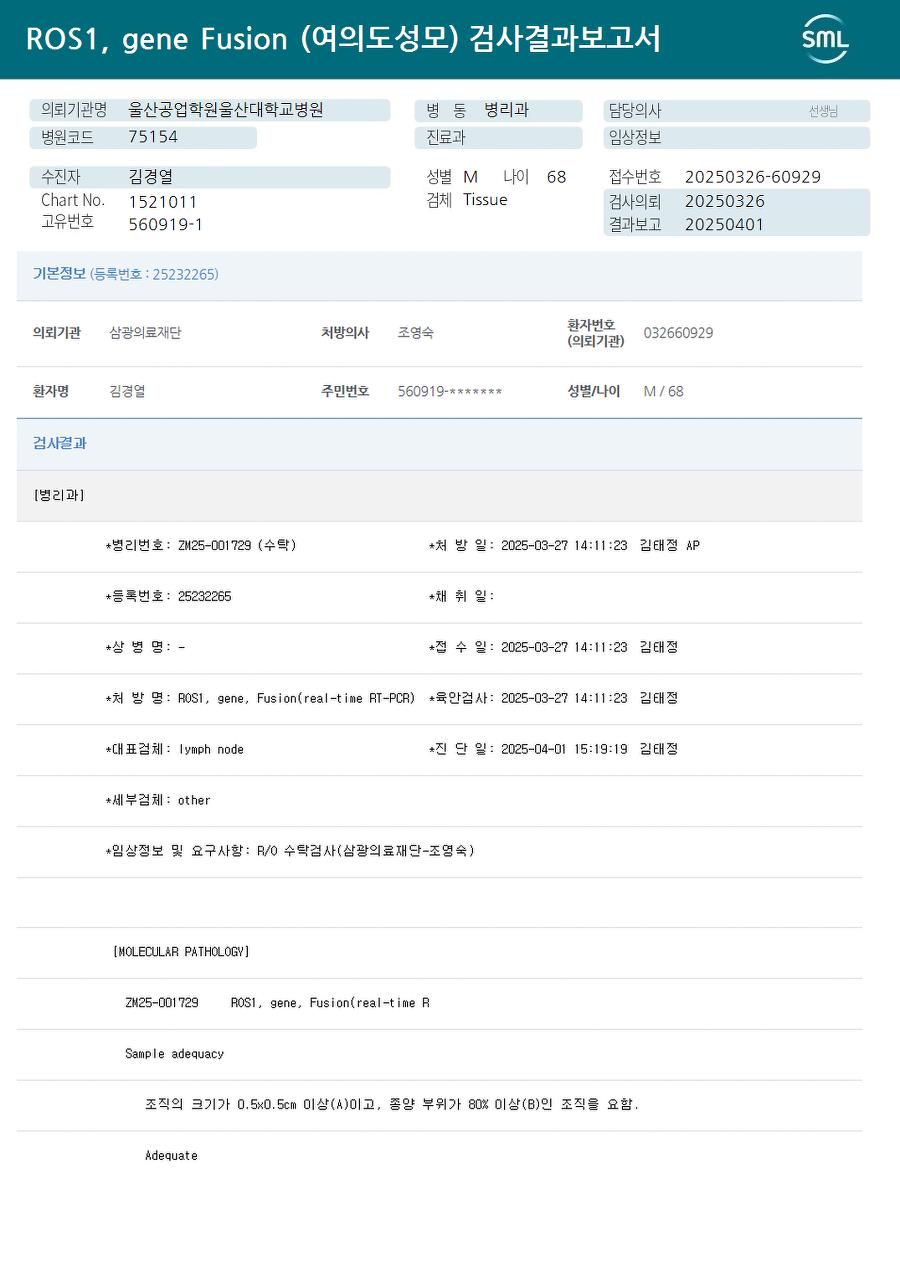The height and width of the screenshot is (1271, 900).
Task: Click 대표검체 value lymph node
Action: 211,750
